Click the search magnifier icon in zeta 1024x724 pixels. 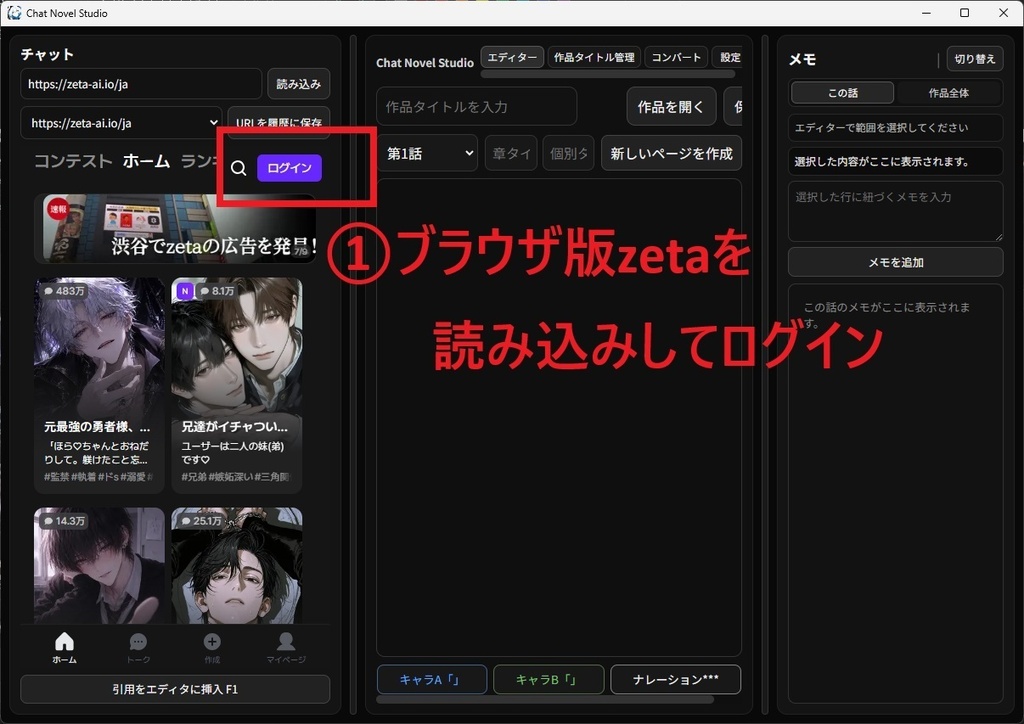(x=238, y=168)
